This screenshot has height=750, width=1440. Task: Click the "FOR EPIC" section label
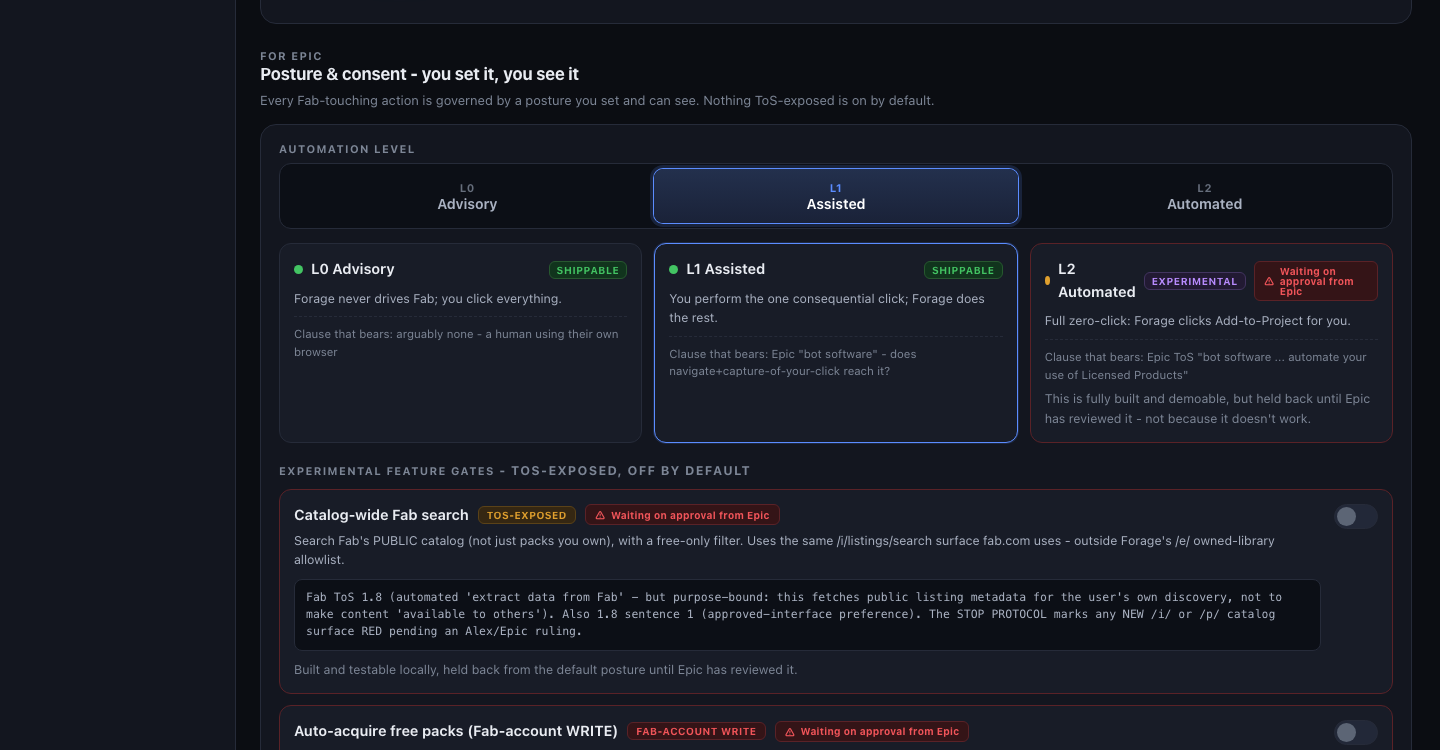pyautogui.click(x=291, y=56)
